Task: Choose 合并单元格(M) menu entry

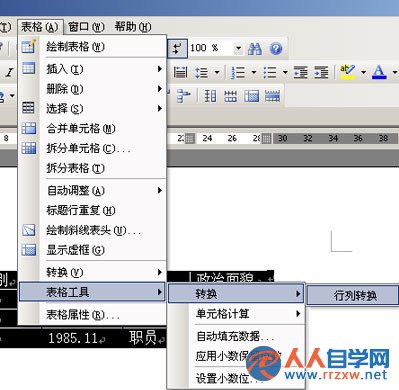Action: (x=92, y=129)
